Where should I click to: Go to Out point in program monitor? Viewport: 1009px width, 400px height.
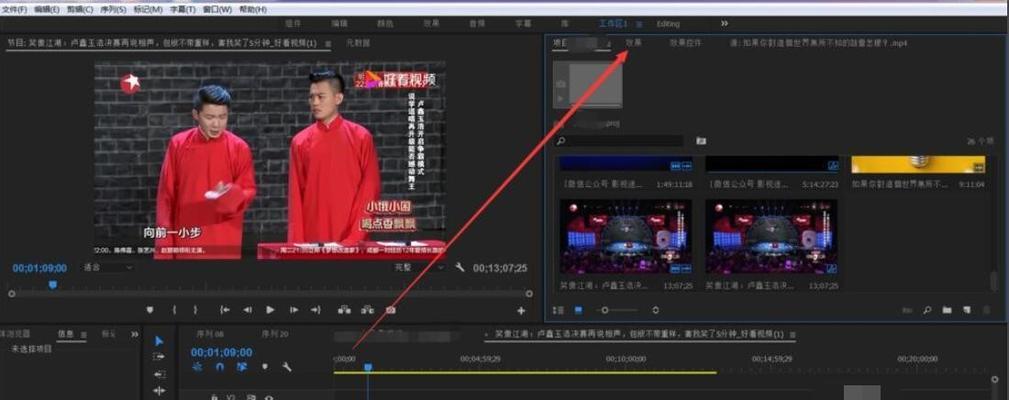point(315,310)
